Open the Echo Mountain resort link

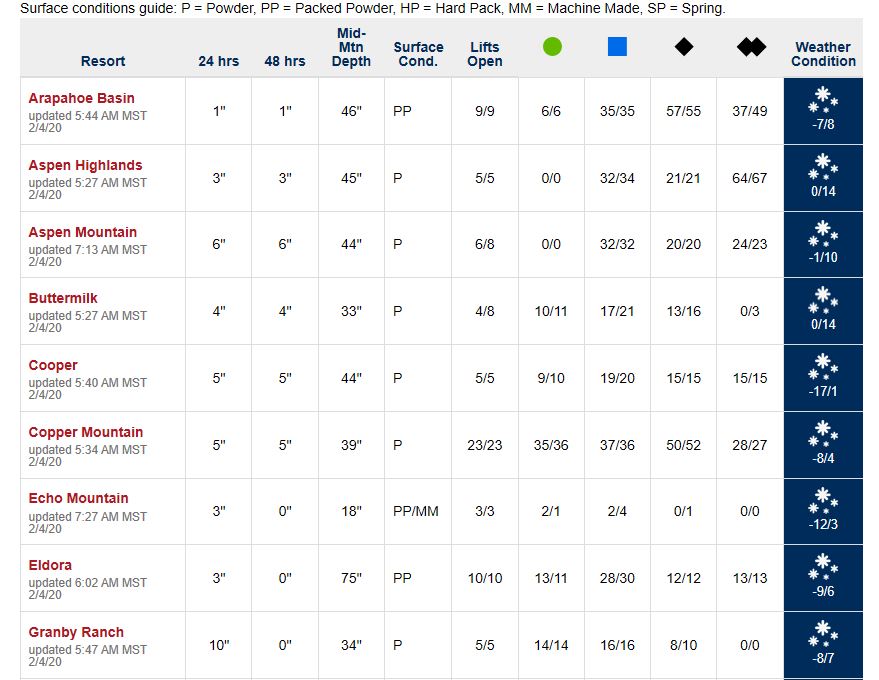(78, 498)
